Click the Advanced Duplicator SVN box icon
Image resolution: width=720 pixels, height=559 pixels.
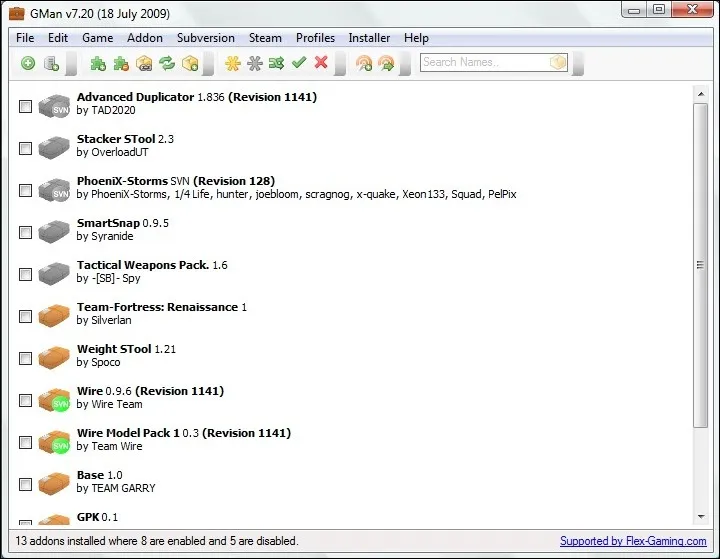[x=53, y=106]
